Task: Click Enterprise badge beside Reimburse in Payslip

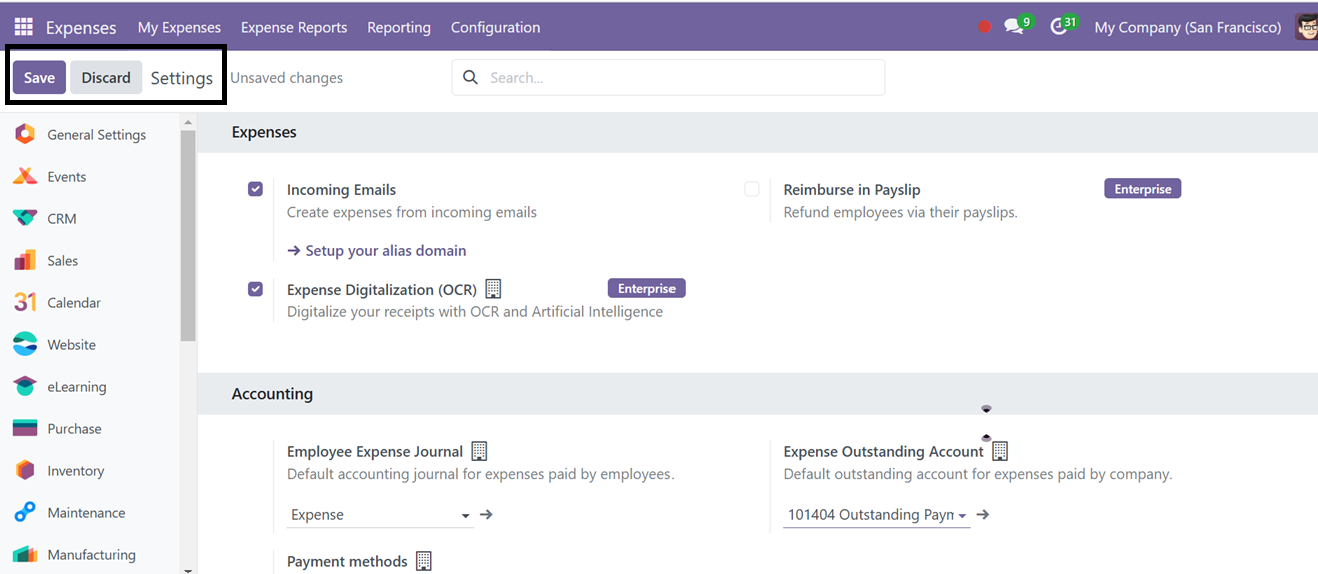Action: pyautogui.click(x=1143, y=189)
